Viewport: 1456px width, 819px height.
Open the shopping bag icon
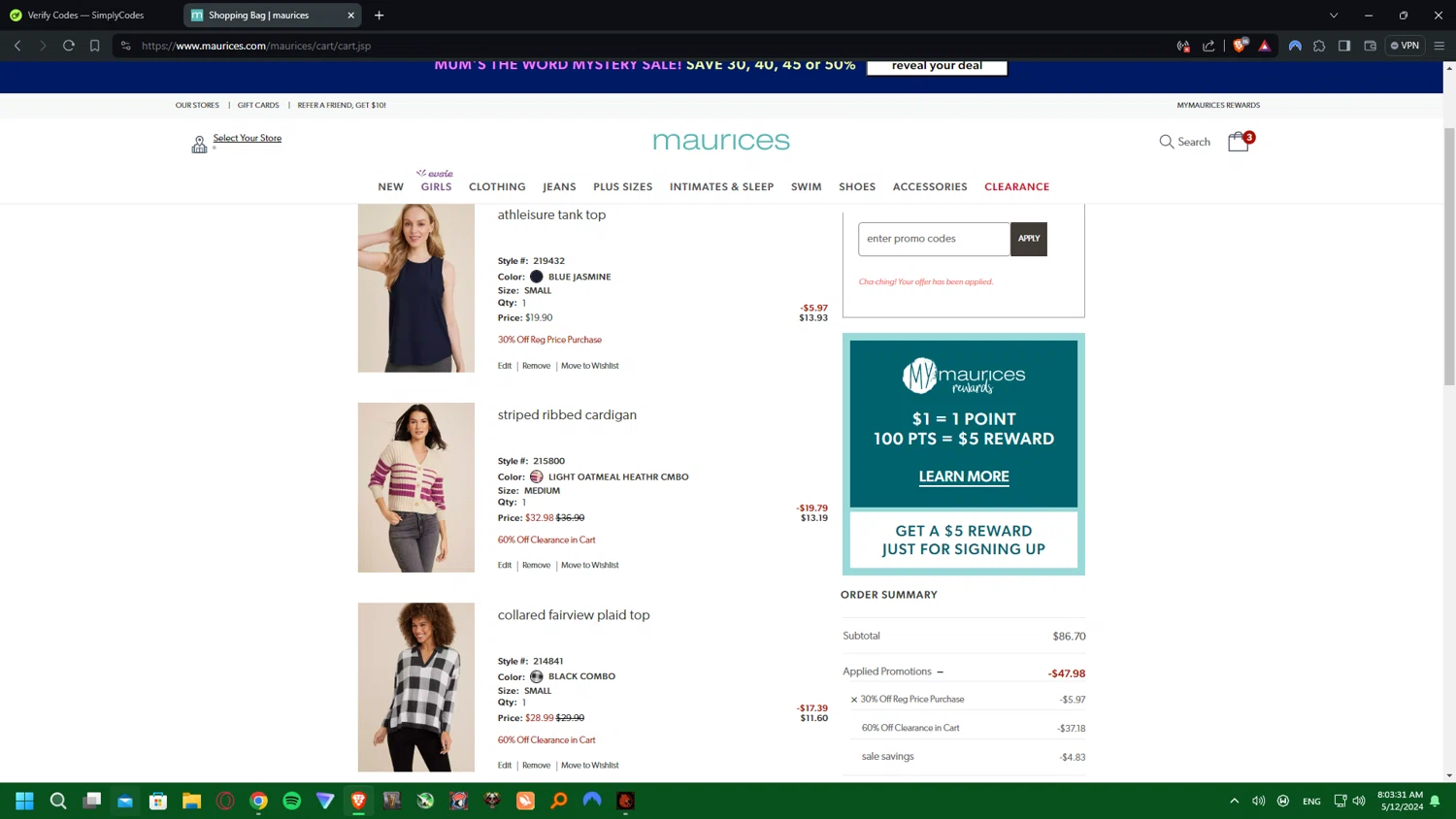(x=1239, y=142)
